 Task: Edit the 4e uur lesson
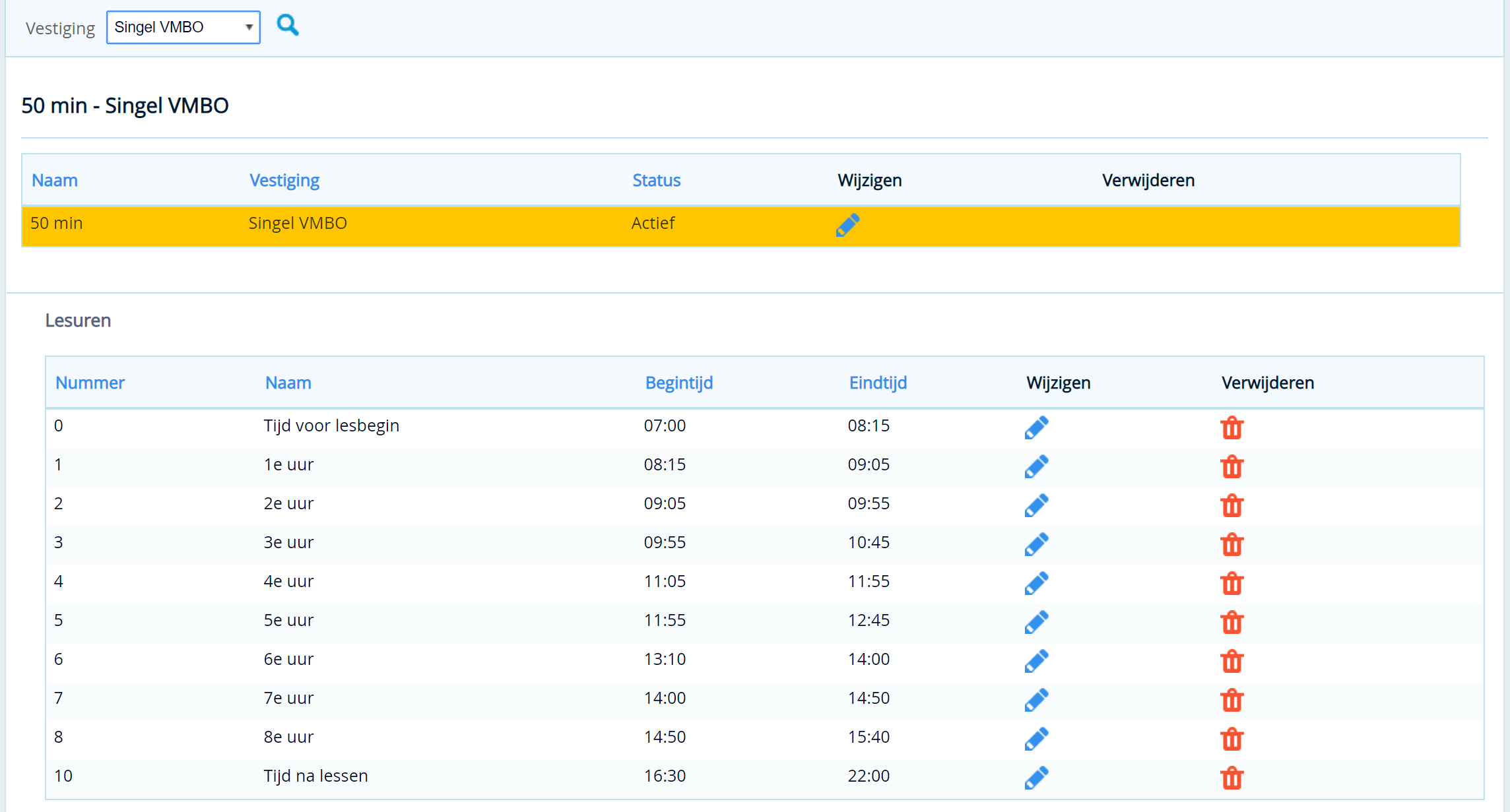[1036, 583]
